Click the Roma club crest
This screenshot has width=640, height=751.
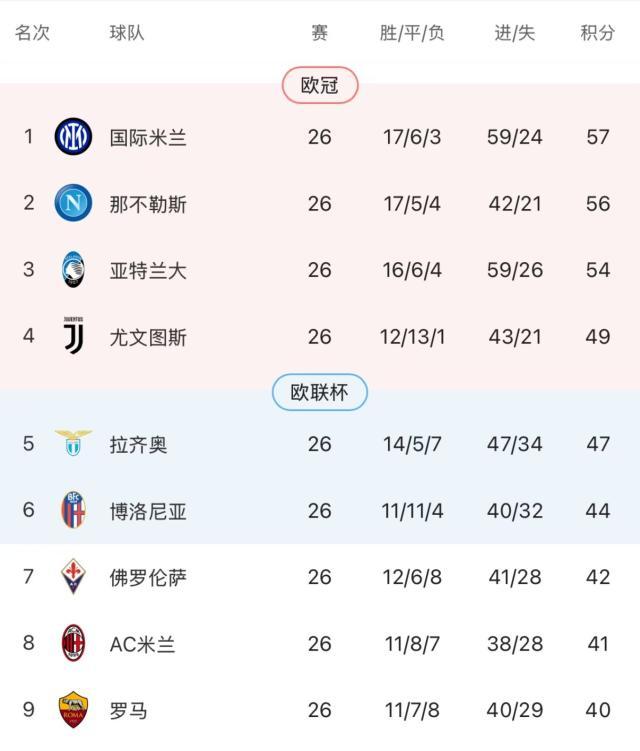[73, 710]
